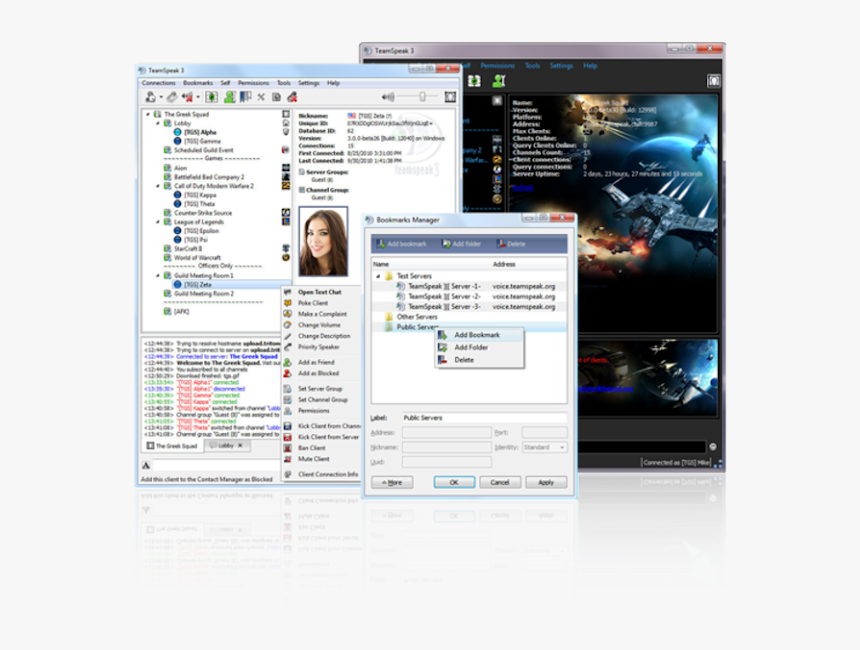Image resolution: width=860 pixels, height=650 pixels.
Task: Choose Open Text Chat from context menu
Action: tap(320, 292)
